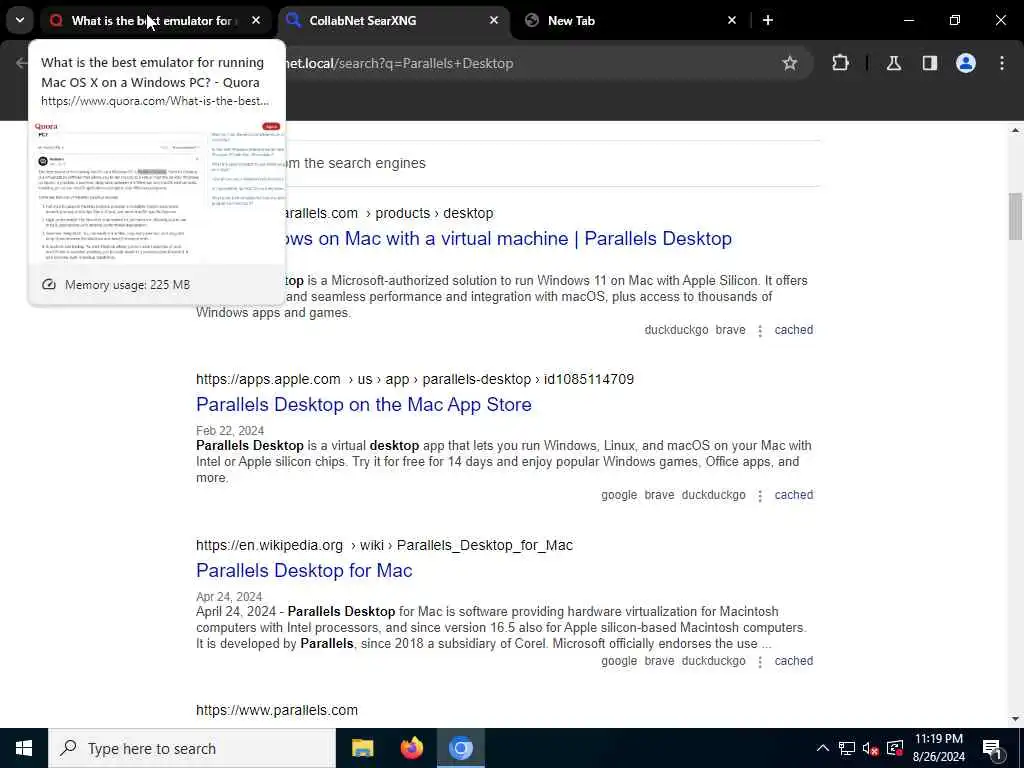Viewport: 1024px width, 768px height.
Task: Click the https://www.parallels.com URL at bottom
Action: pyautogui.click(x=277, y=710)
